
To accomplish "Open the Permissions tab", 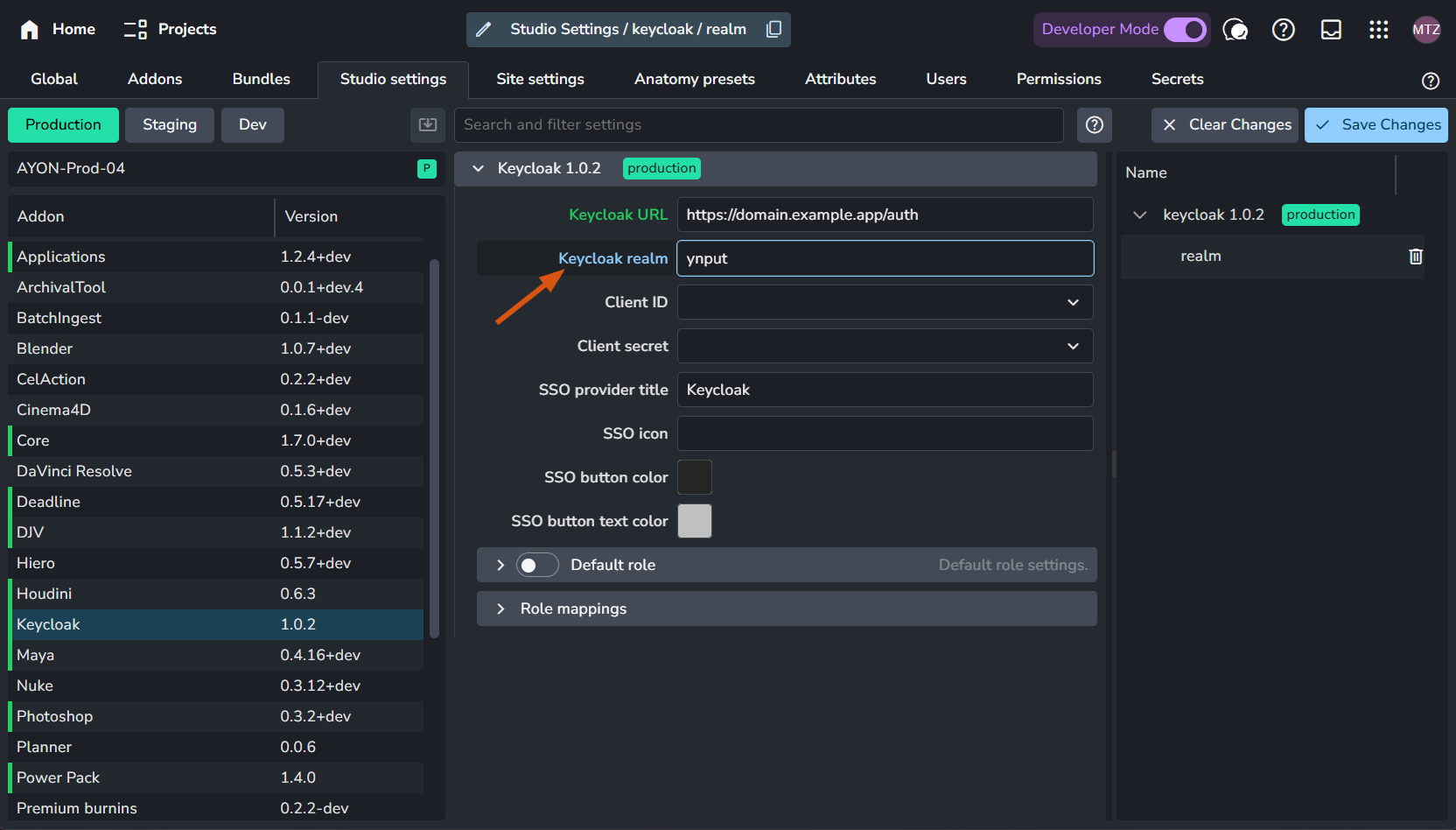I will (1058, 79).
